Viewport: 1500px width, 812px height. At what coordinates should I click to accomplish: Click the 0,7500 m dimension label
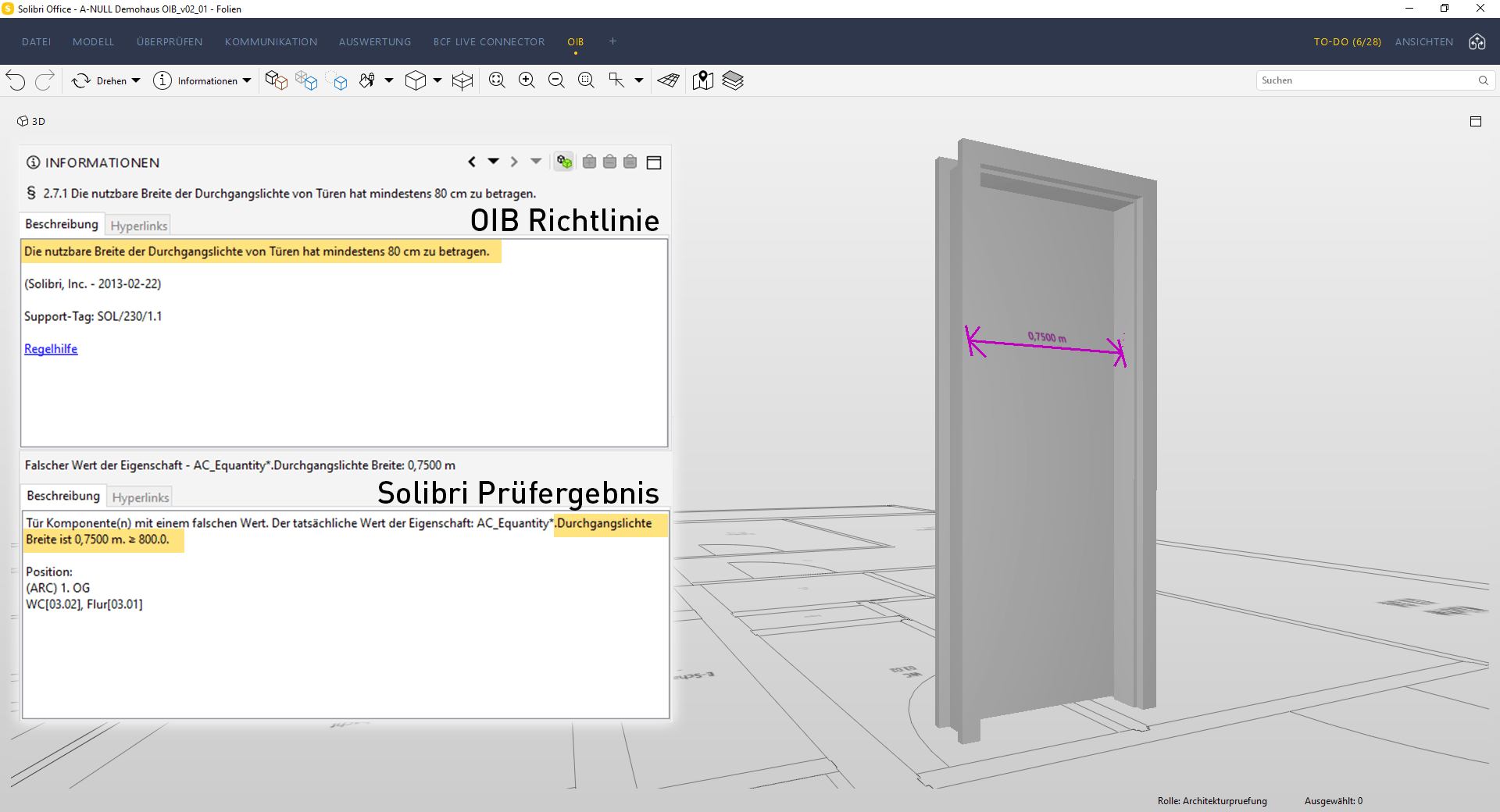click(x=1047, y=337)
